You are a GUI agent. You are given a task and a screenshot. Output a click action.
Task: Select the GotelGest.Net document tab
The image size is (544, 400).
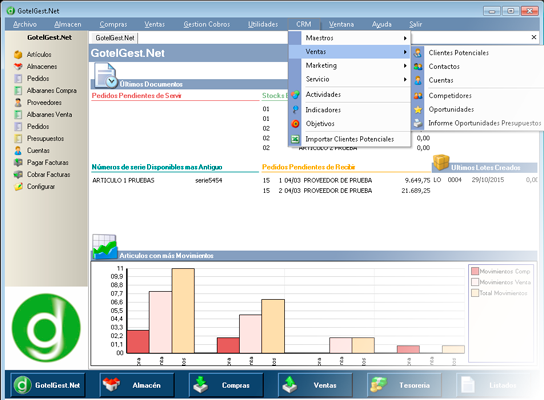[115, 38]
